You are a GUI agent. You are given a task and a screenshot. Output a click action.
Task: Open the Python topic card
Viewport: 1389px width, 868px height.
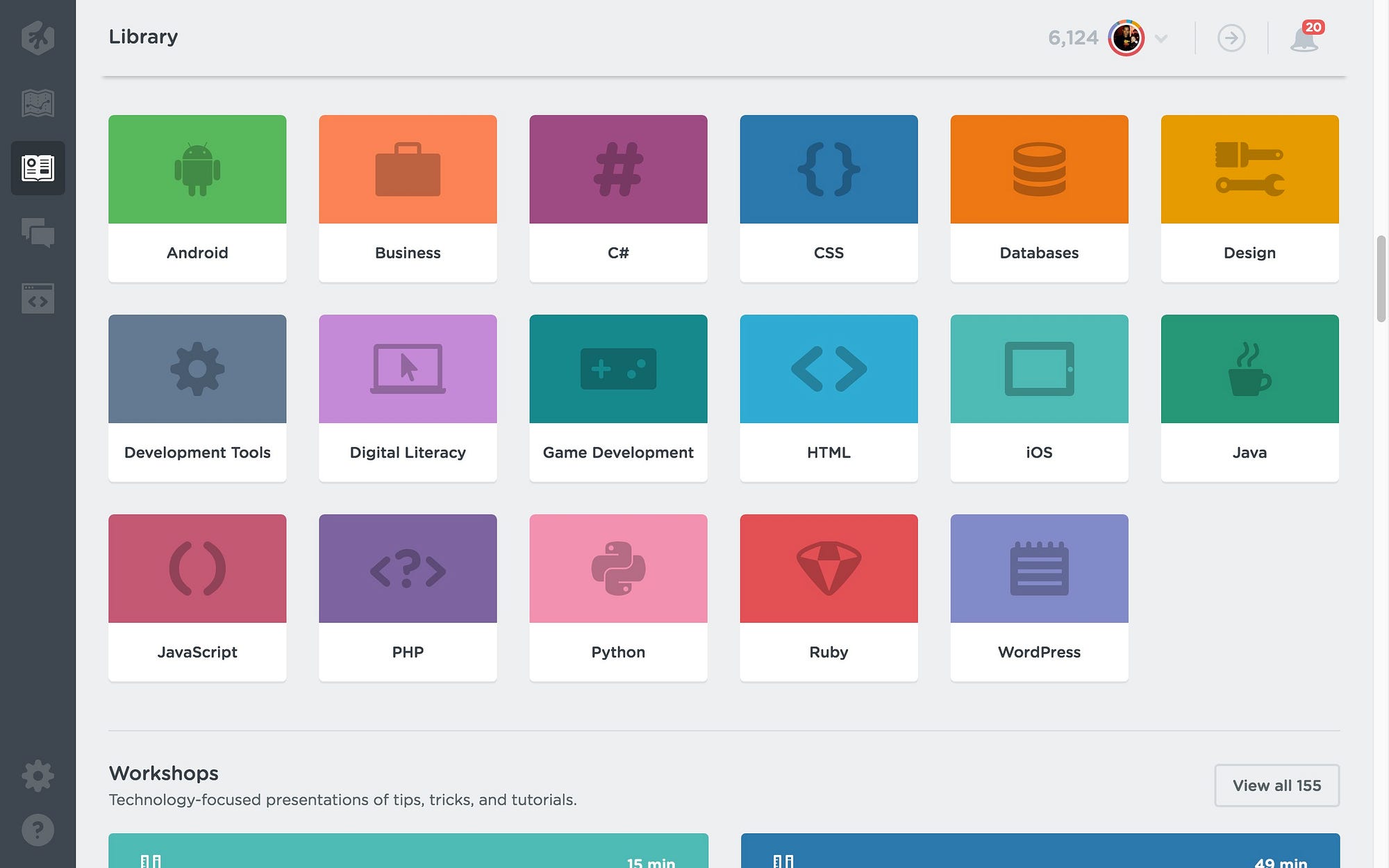618,597
